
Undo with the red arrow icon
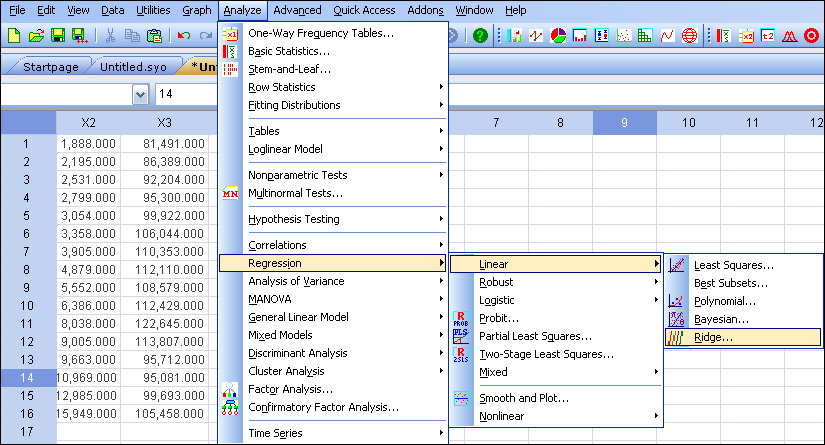tap(184, 36)
